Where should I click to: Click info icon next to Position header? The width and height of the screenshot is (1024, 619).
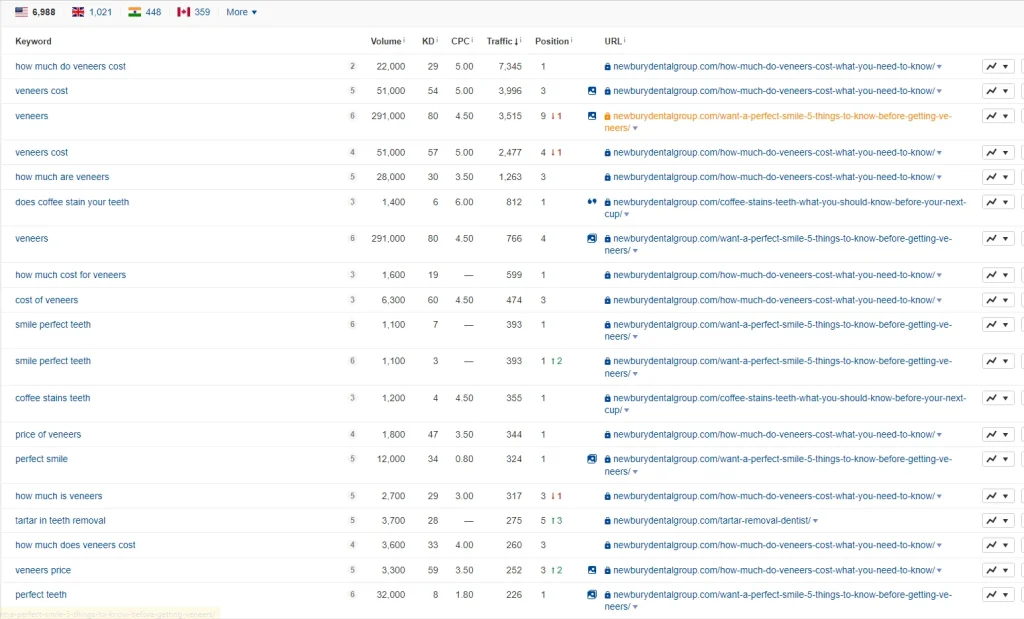[x=571, y=40]
